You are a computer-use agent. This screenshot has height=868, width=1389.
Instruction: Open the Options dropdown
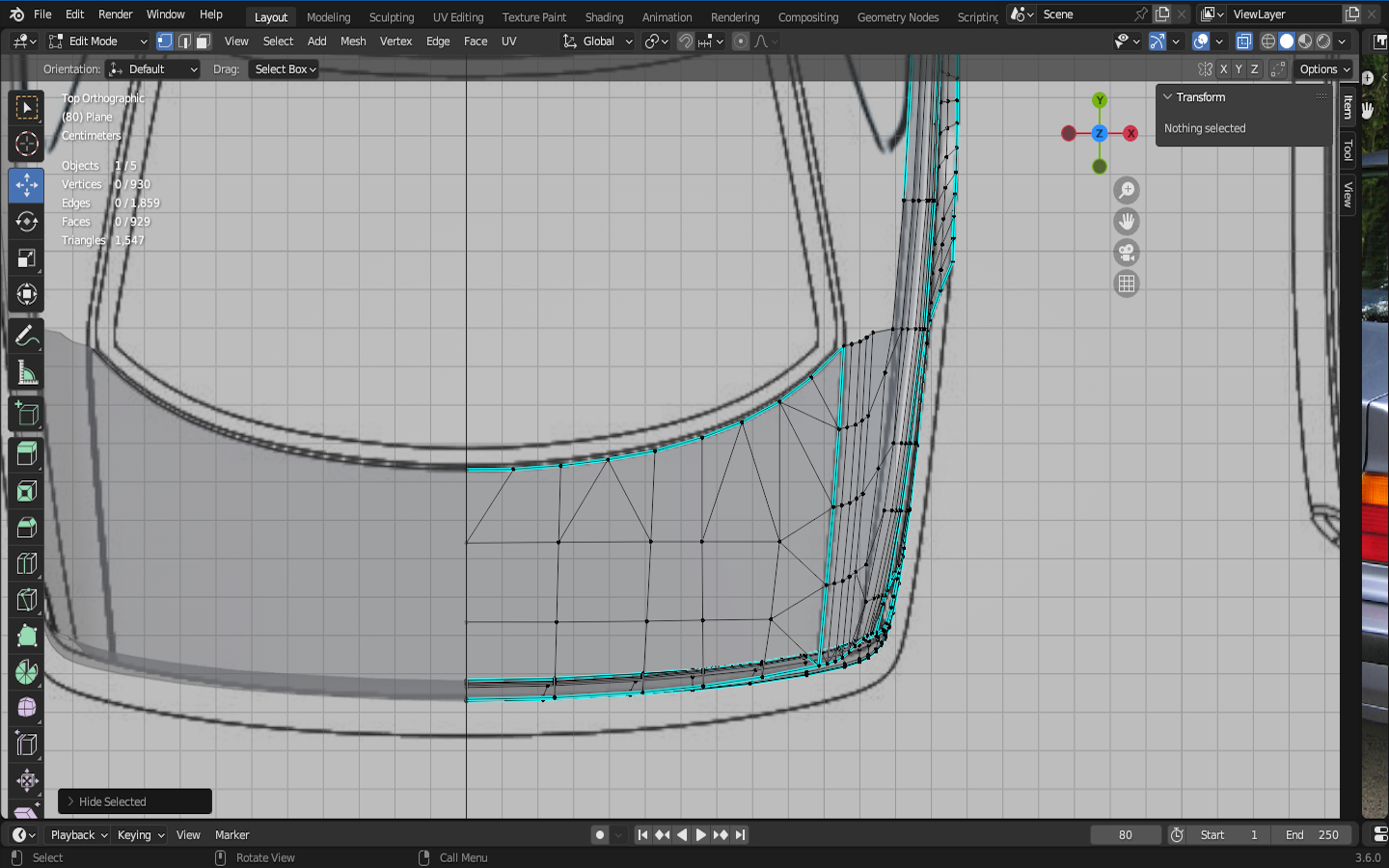click(1324, 69)
